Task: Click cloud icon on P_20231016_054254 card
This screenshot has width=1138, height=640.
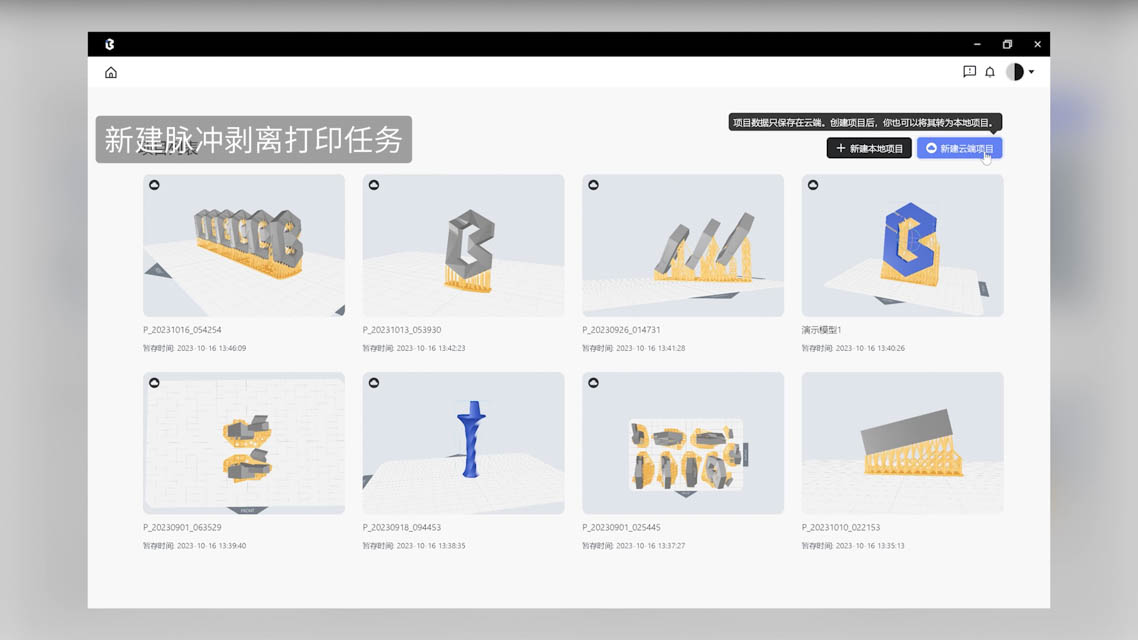Action: tap(155, 185)
